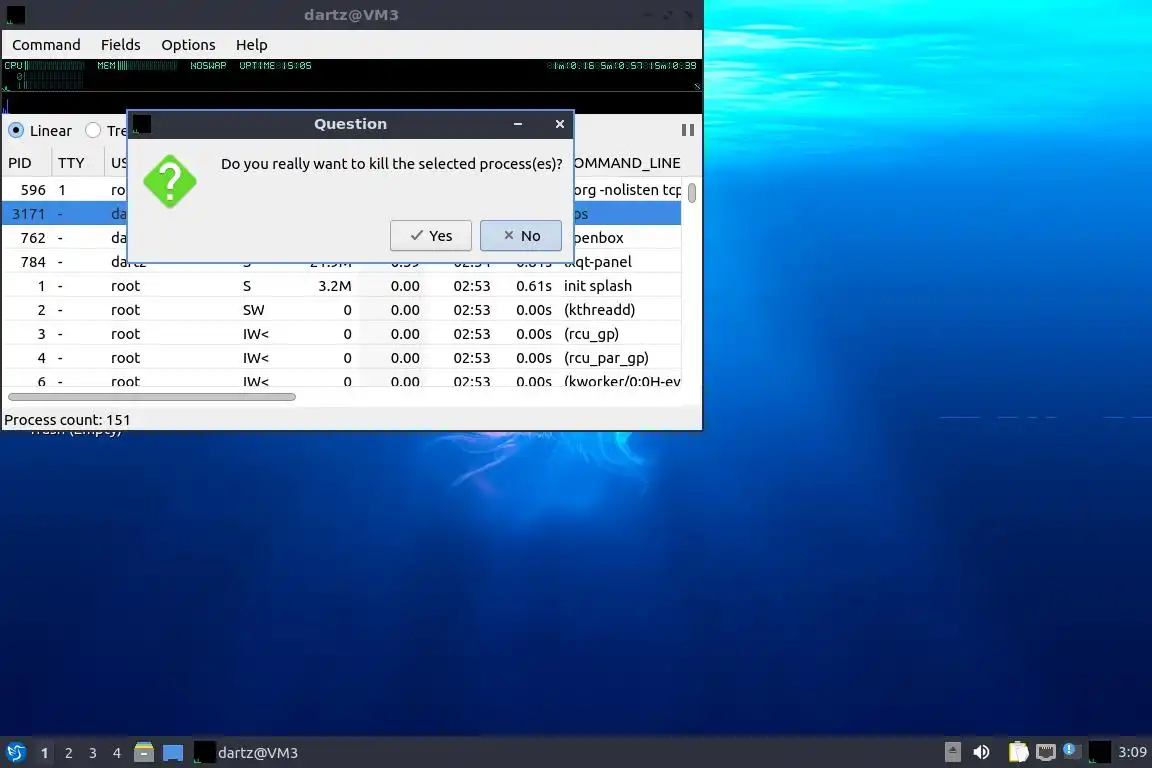The width and height of the screenshot is (1152, 768).
Task: Sort by the PID column header
Action: coord(26,163)
